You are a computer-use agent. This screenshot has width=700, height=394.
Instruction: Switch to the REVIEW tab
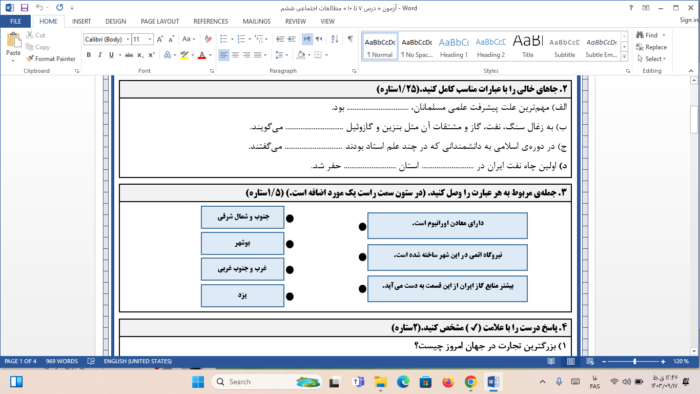(296, 21)
